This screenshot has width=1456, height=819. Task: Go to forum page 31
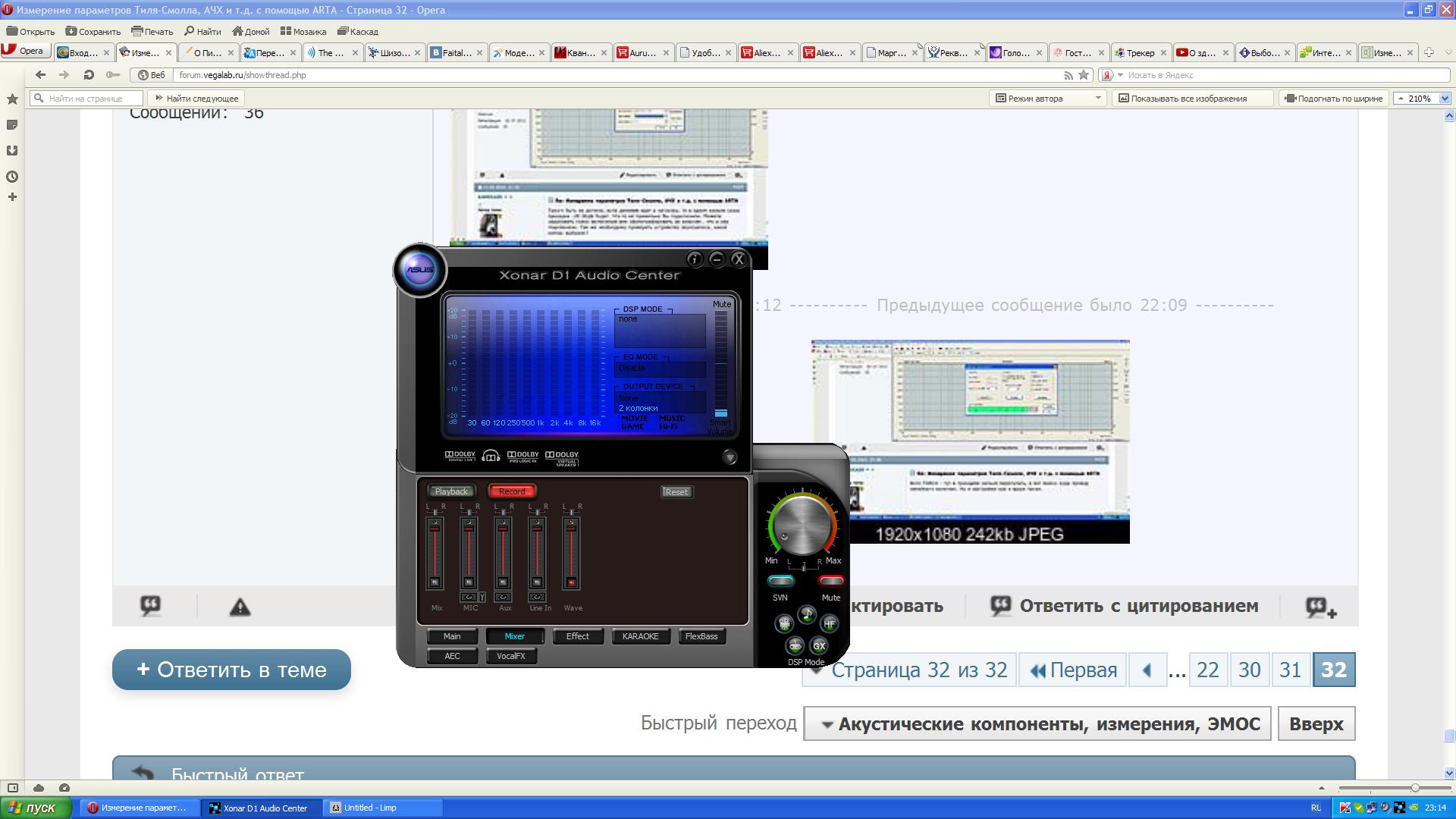(1290, 670)
